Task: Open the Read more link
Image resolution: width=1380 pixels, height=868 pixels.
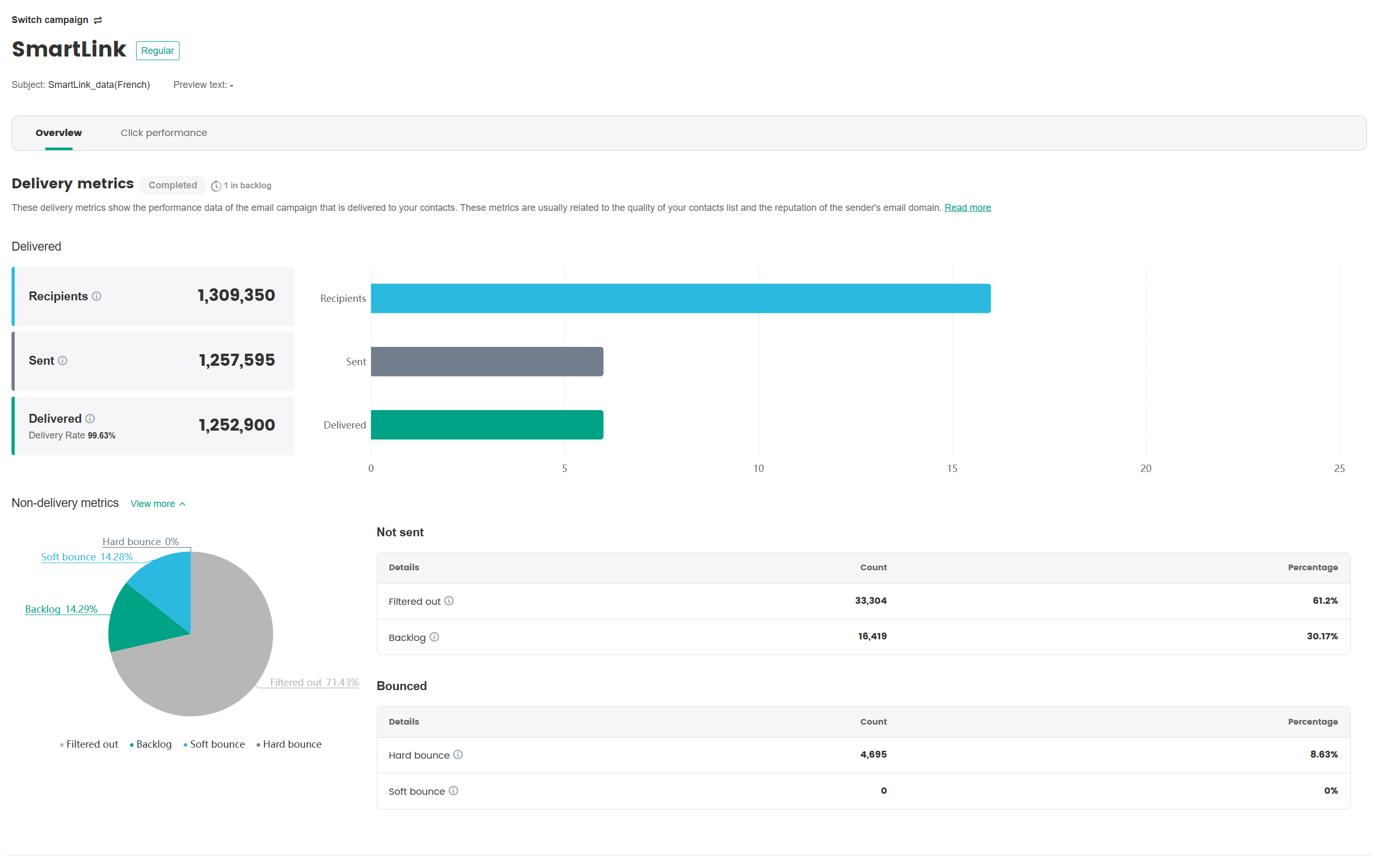Action: click(968, 207)
